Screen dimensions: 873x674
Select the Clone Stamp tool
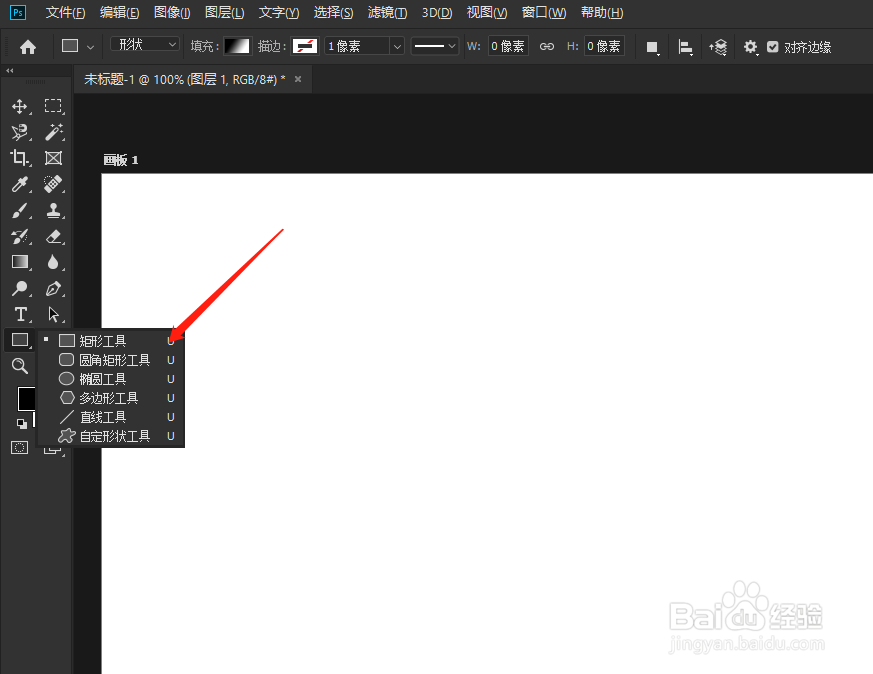53,210
